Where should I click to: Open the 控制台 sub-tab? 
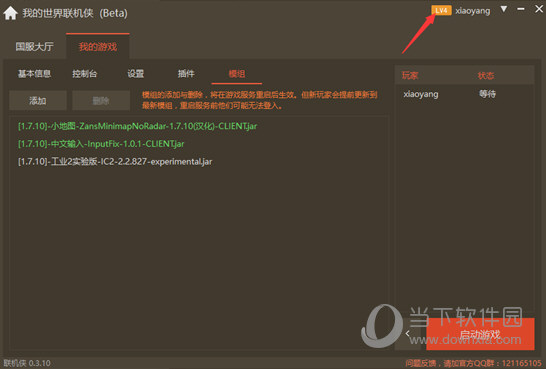[x=85, y=74]
